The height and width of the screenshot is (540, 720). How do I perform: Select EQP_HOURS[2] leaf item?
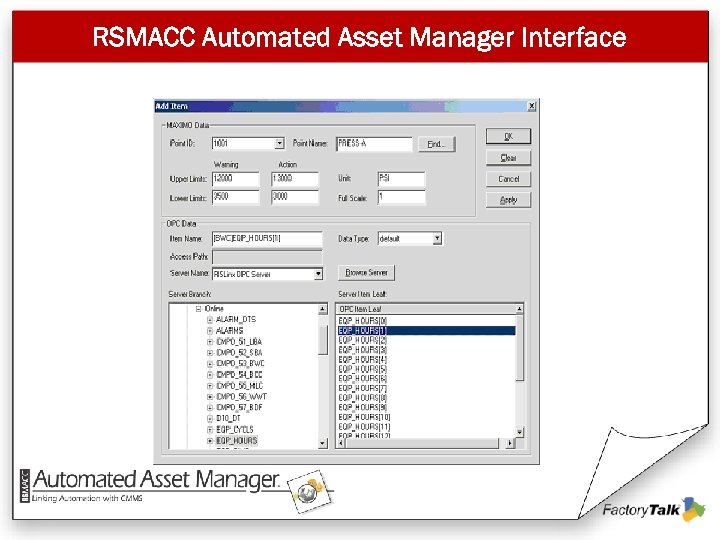(363, 340)
